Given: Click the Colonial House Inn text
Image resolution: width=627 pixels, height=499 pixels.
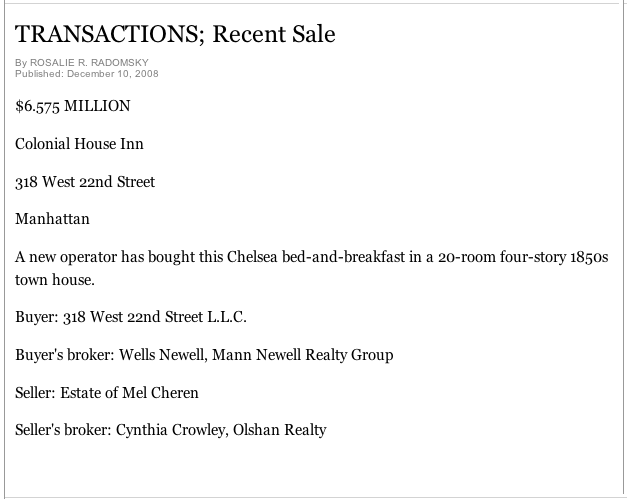Looking at the screenshot, I should pos(79,144).
